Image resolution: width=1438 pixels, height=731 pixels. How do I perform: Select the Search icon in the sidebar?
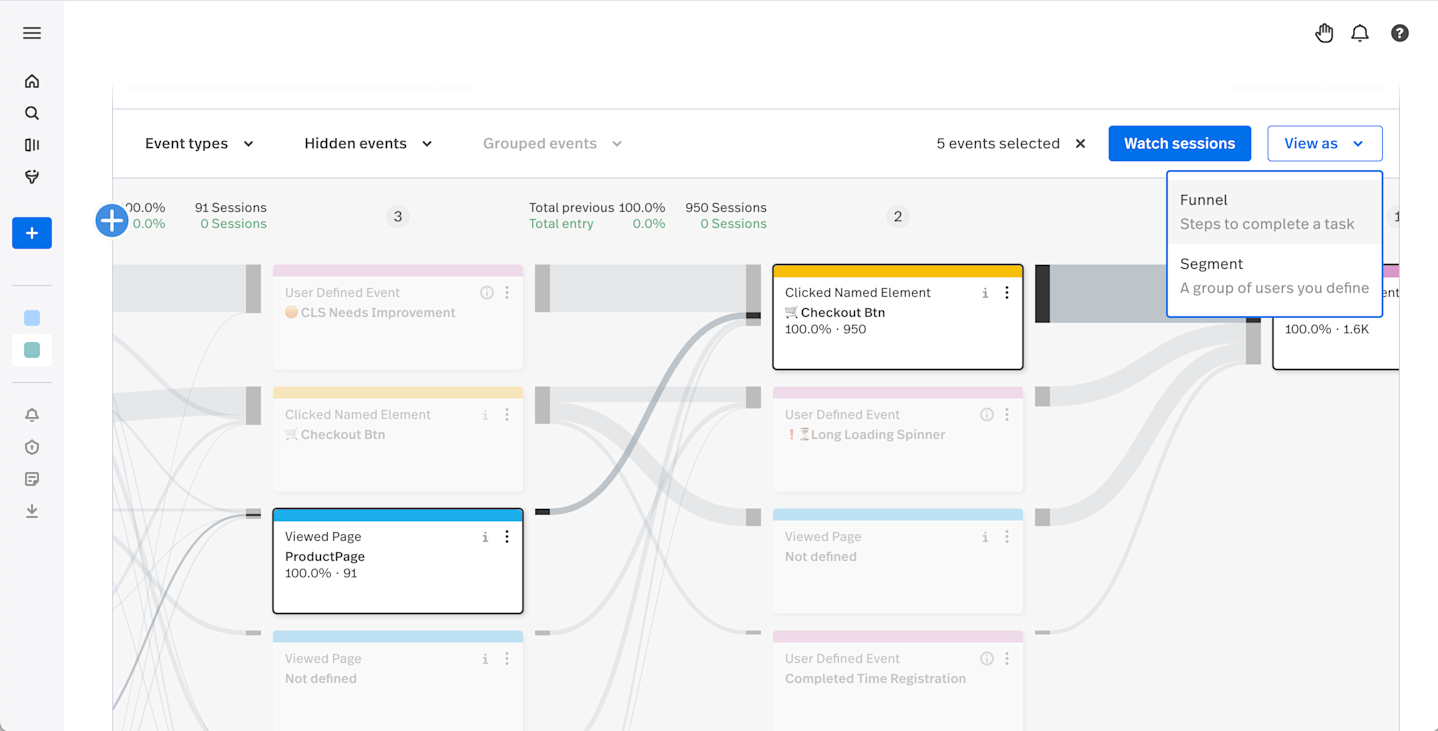click(x=32, y=112)
